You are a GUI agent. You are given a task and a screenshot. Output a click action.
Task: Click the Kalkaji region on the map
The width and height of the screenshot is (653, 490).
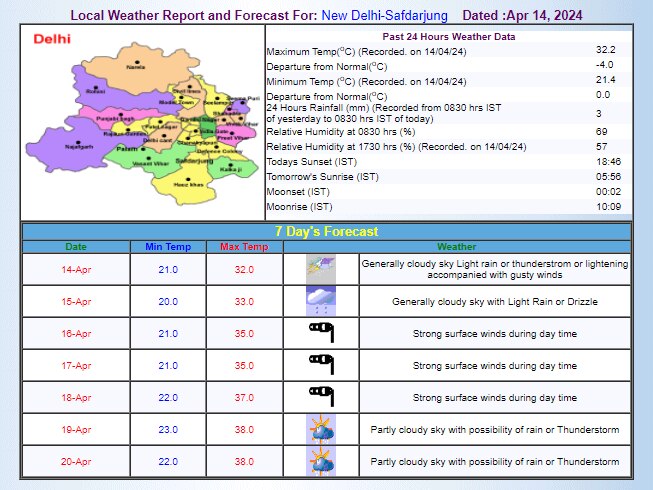pyautogui.click(x=232, y=168)
